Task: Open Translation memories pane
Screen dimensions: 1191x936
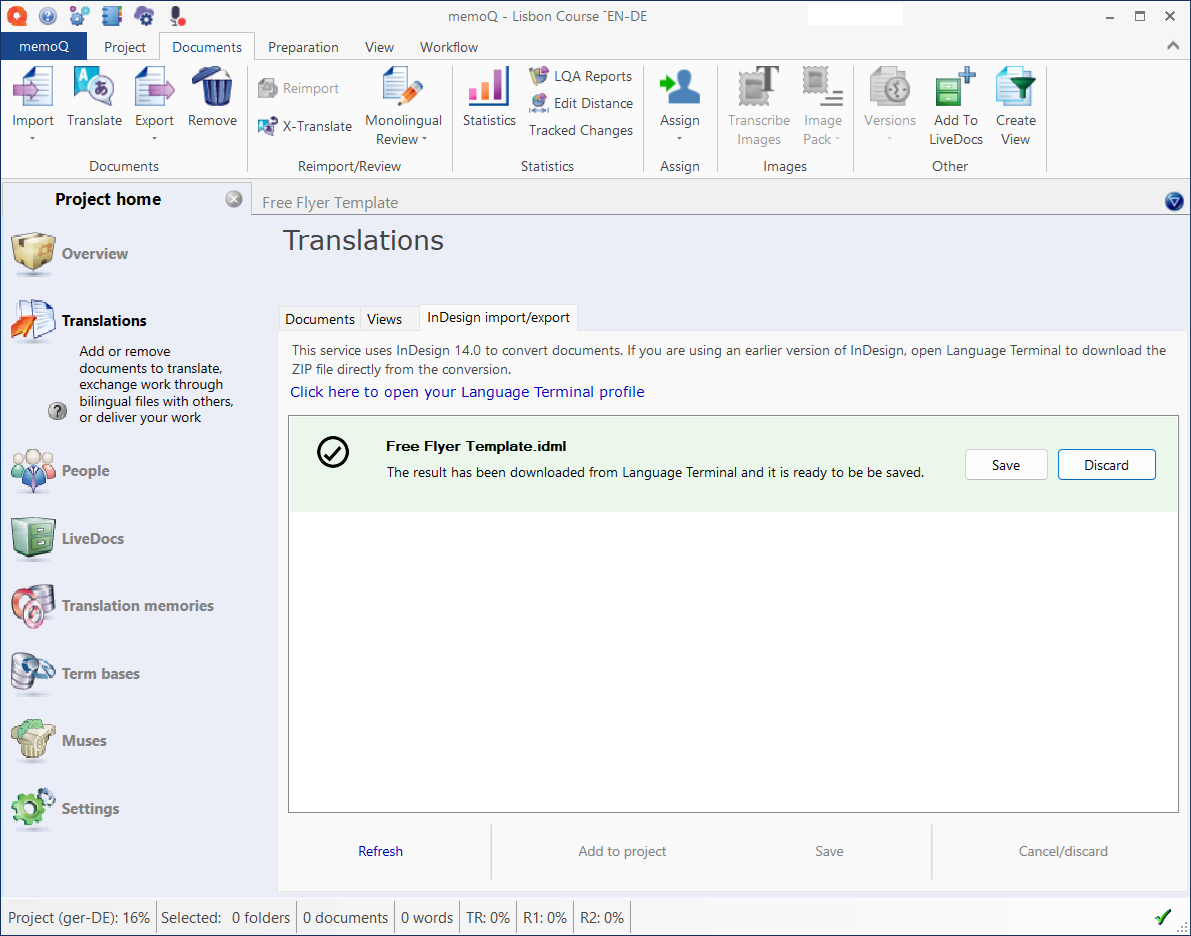Action: tap(112, 606)
